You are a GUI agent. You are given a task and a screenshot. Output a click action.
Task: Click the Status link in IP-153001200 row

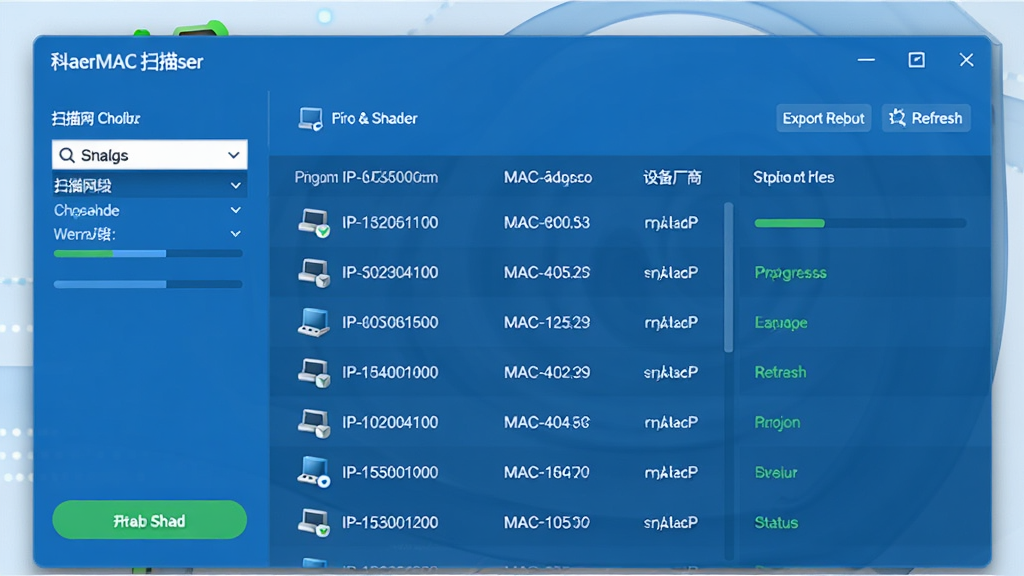[x=776, y=522]
